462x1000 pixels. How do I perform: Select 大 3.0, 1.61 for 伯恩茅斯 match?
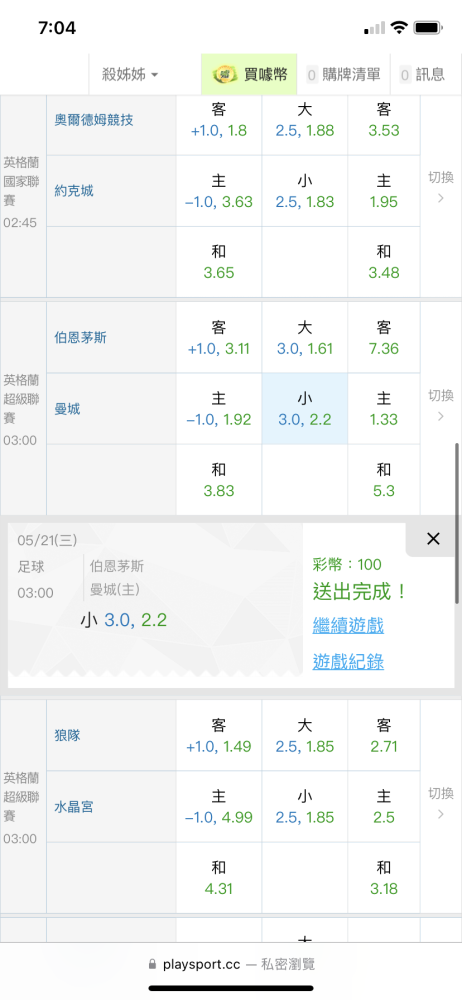point(304,337)
